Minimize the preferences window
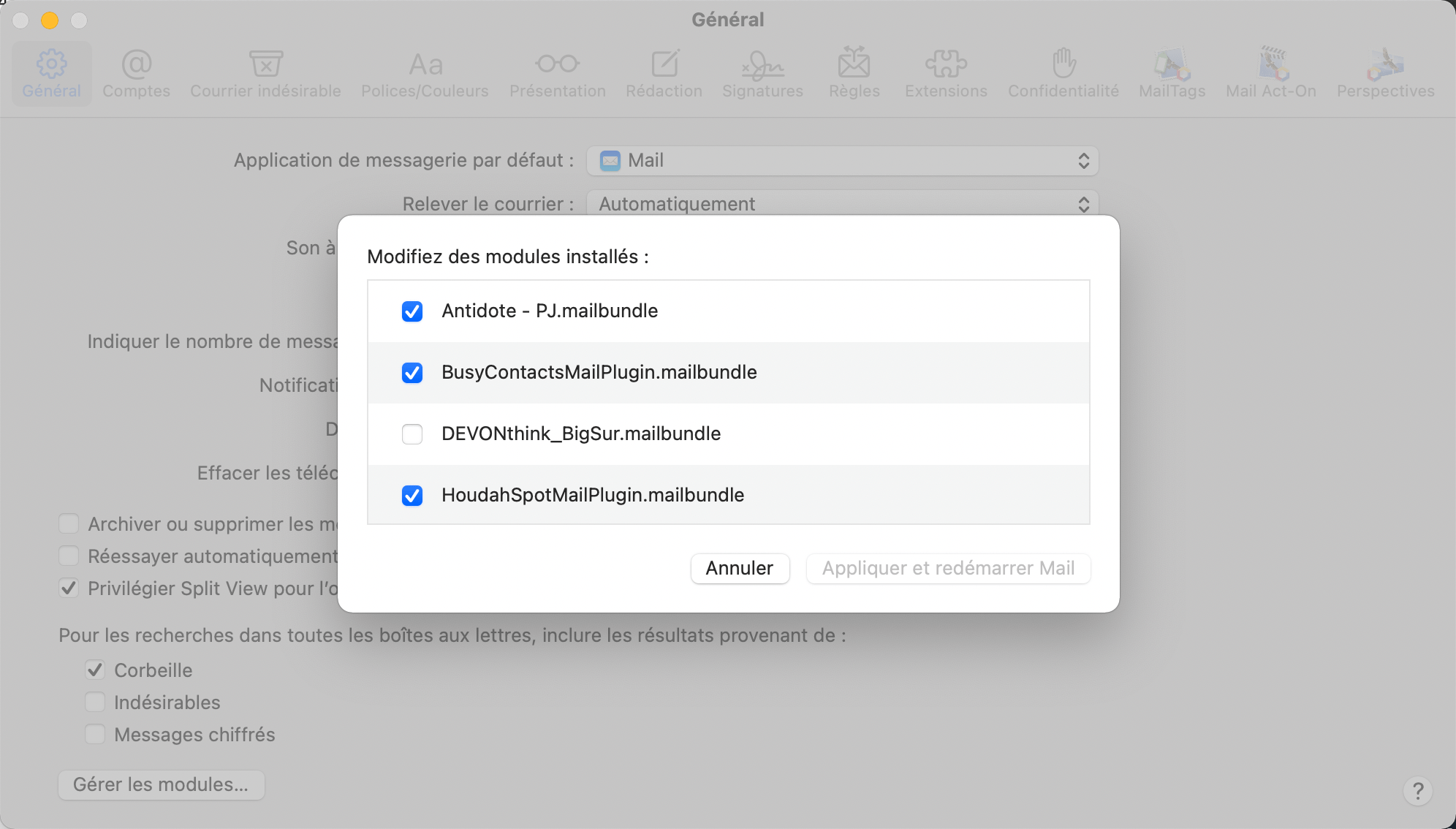The height and width of the screenshot is (829, 1456). [x=50, y=20]
